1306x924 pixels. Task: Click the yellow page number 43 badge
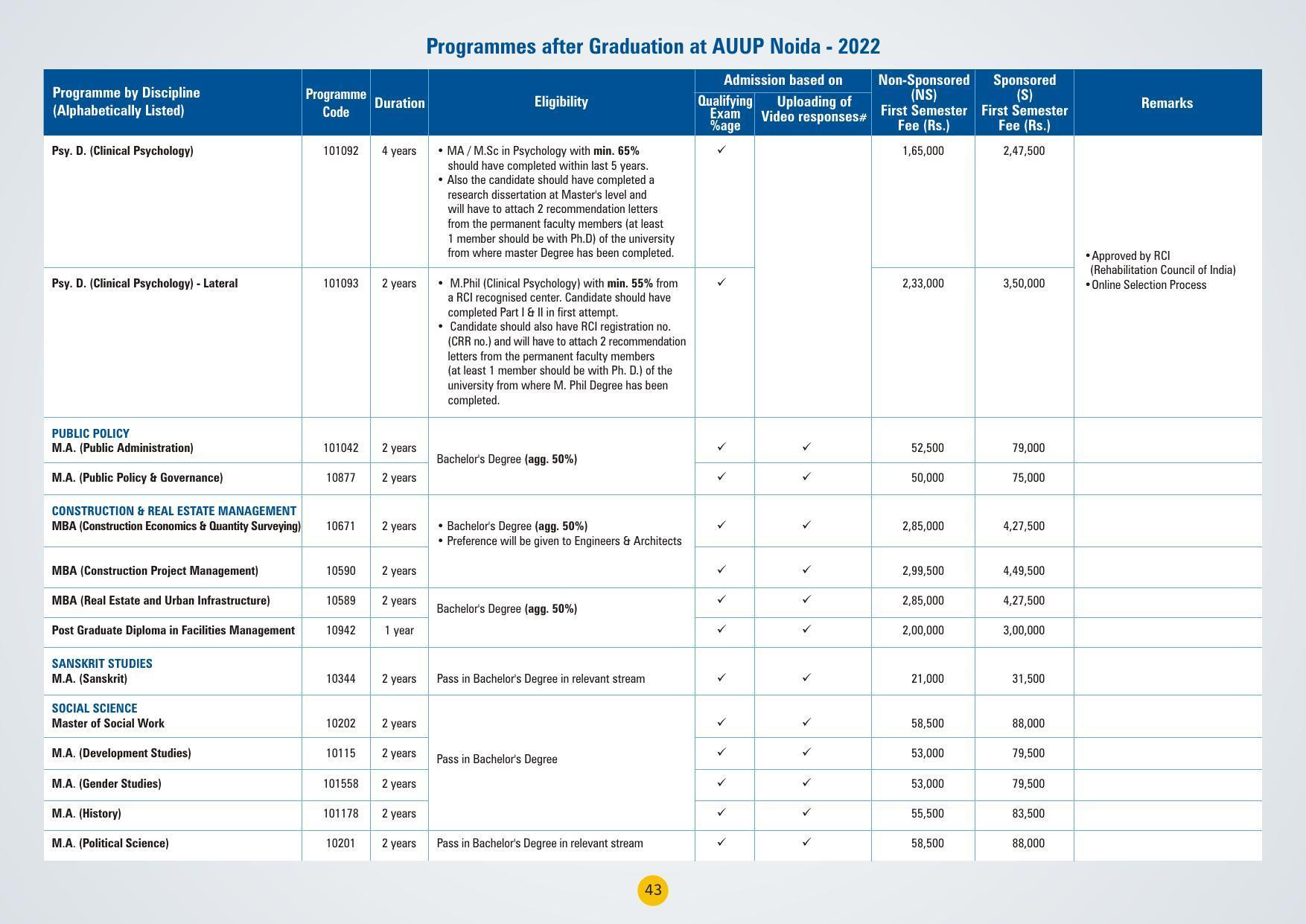click(653, 890)
